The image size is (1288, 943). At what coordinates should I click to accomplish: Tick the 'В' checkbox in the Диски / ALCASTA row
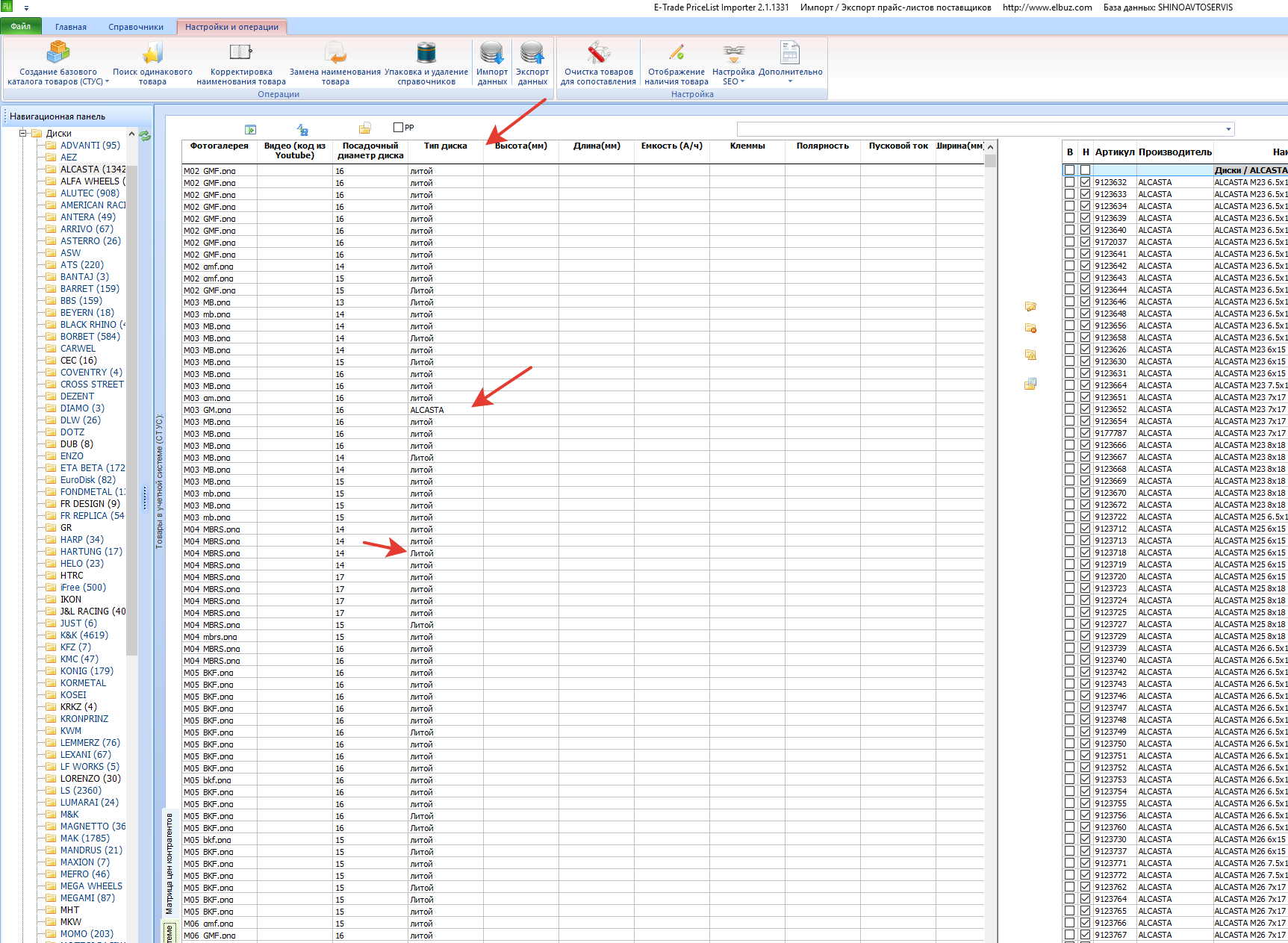pos(1070,170)
